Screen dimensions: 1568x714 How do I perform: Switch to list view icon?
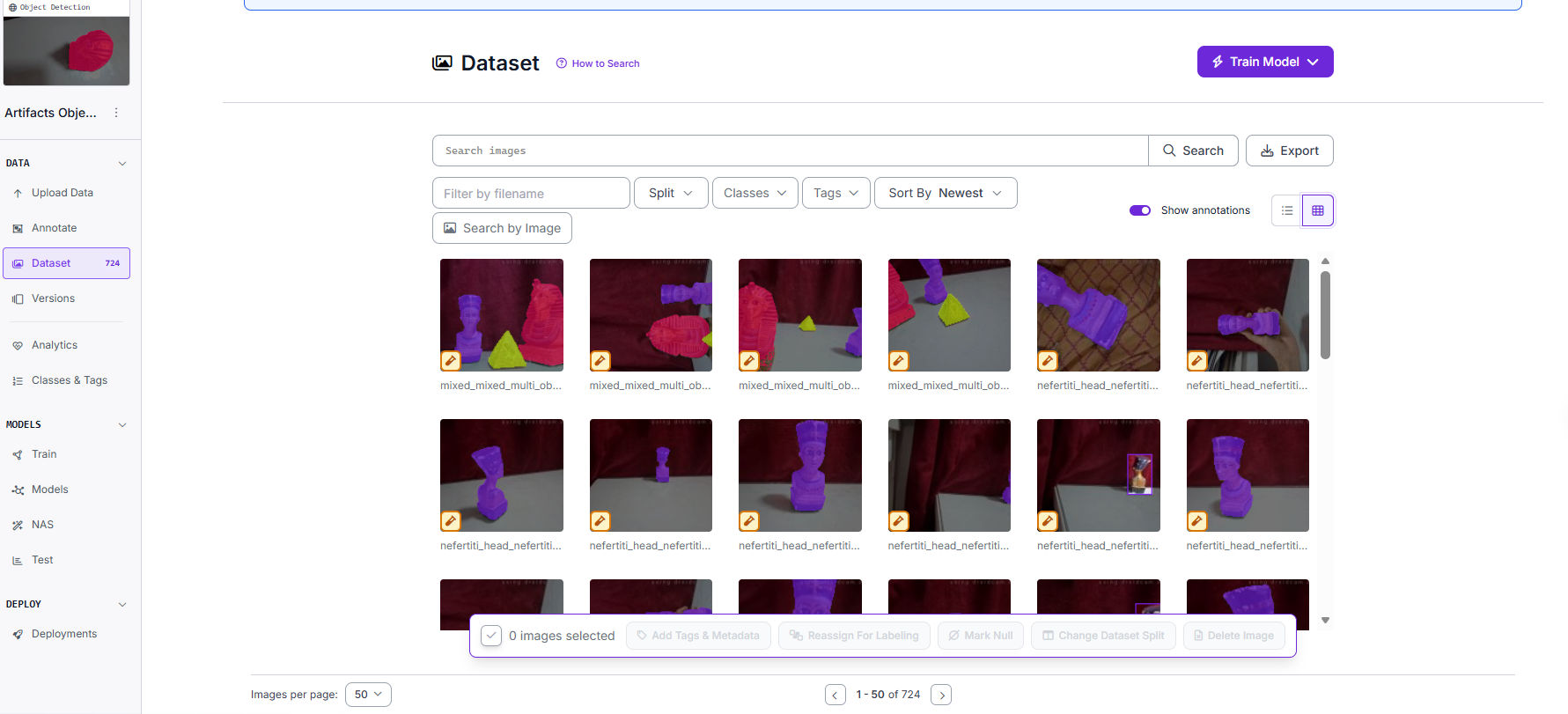point(1287,210)
